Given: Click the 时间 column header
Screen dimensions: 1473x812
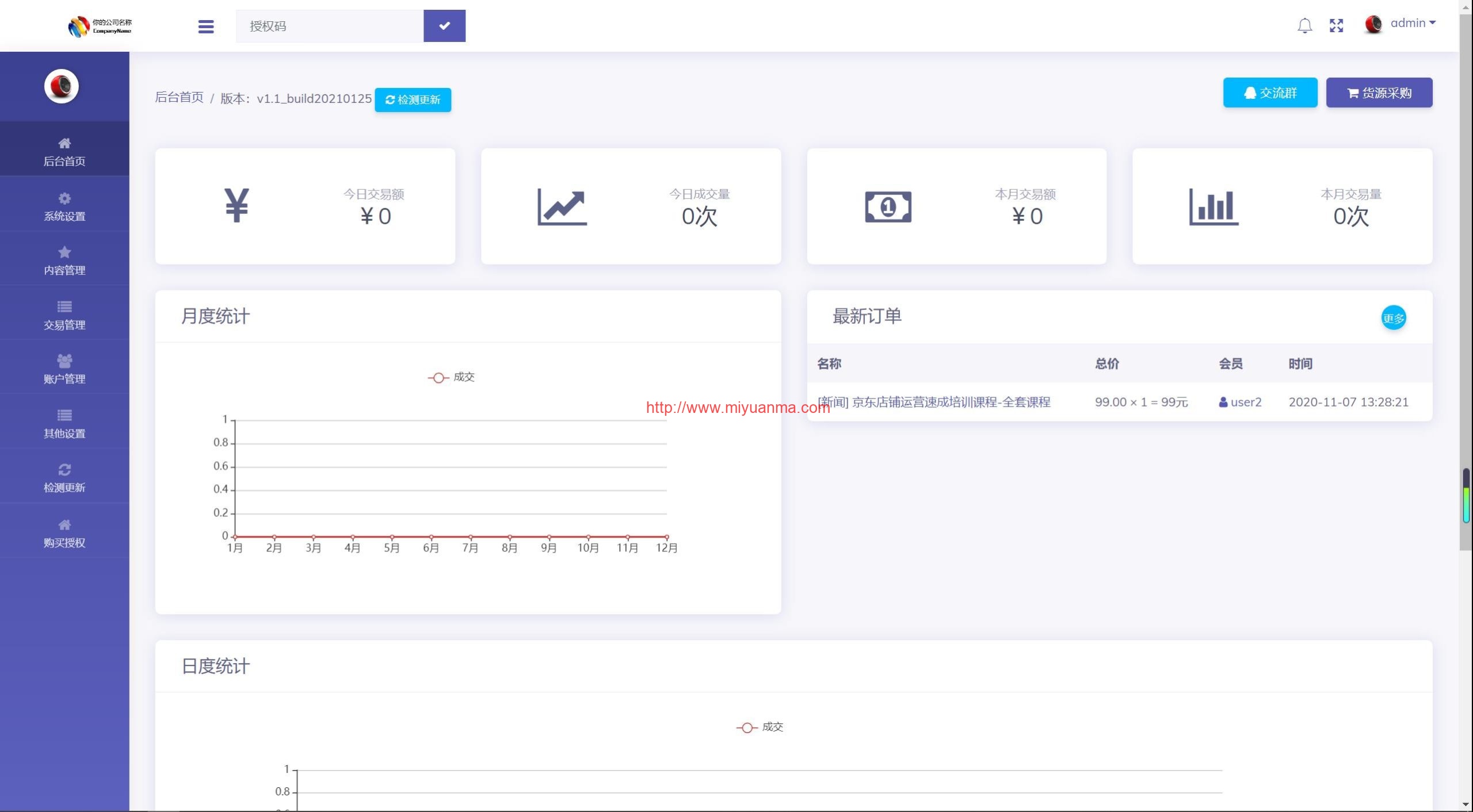Looking at the screenshot, I should point(1300,363).
